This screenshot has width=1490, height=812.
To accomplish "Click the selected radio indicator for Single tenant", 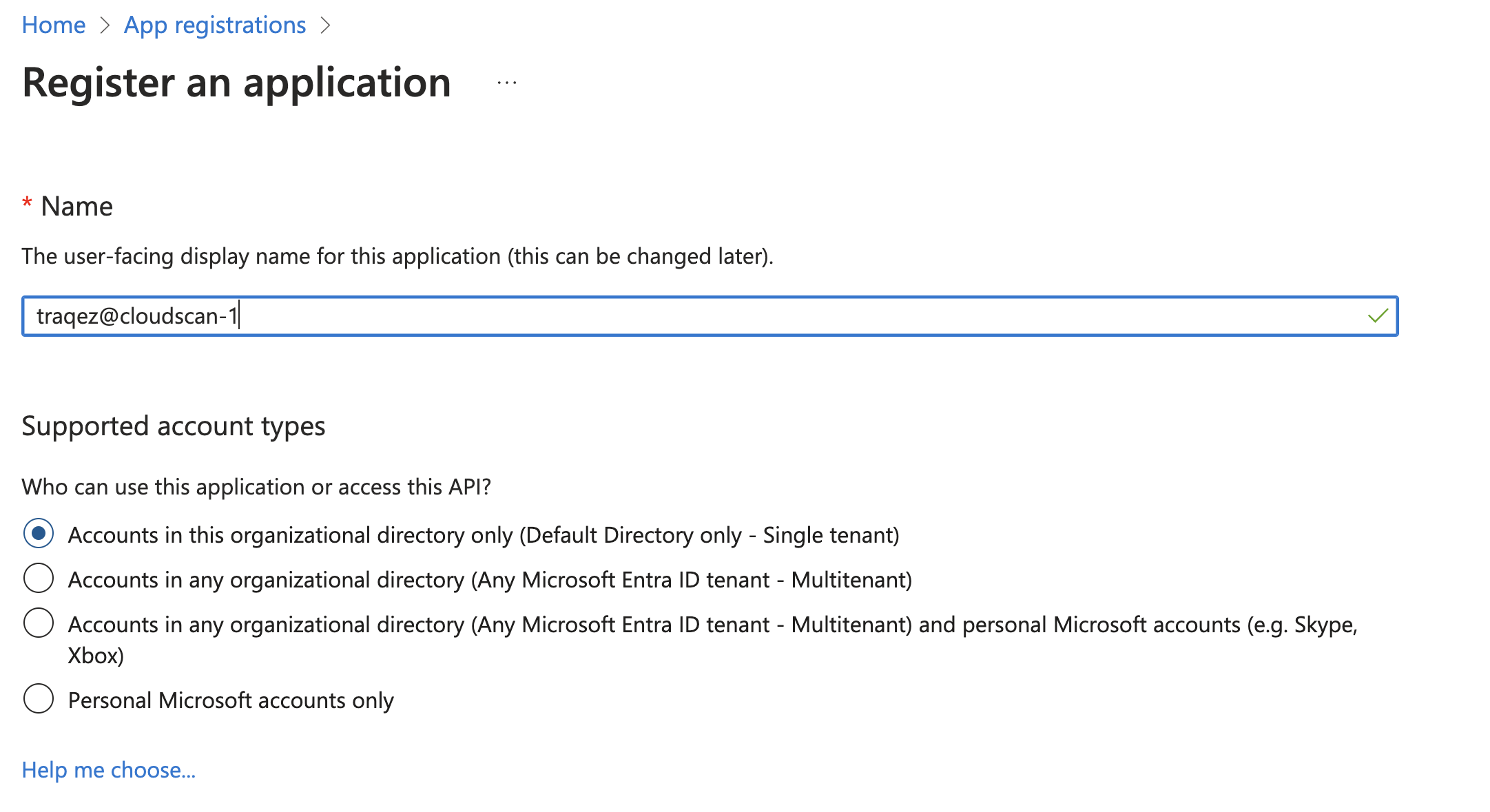I will [39, 533].
